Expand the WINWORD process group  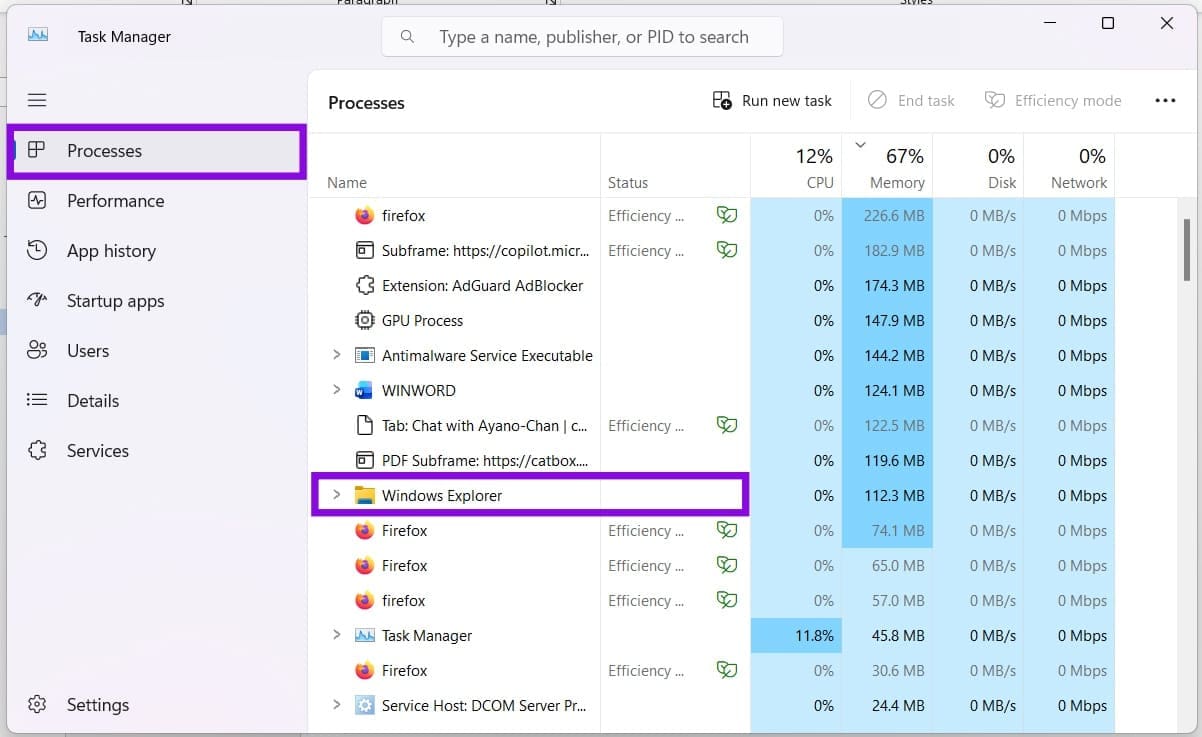[x=336, y=390]
